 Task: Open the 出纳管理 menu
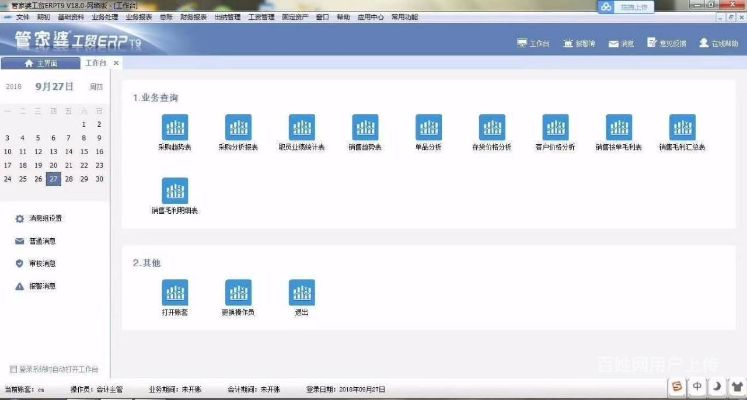[227, 17]
